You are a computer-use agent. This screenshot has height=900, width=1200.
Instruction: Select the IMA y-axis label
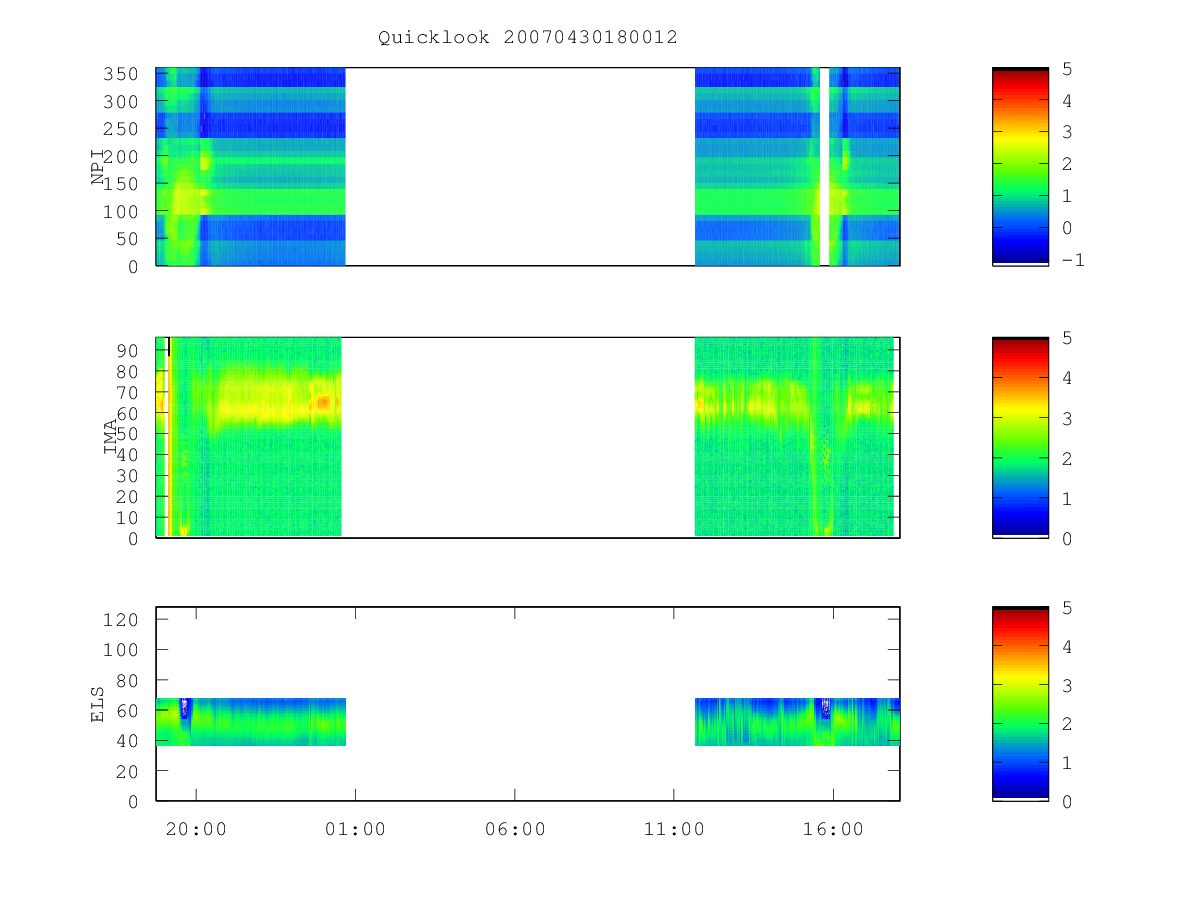point(111,438)
